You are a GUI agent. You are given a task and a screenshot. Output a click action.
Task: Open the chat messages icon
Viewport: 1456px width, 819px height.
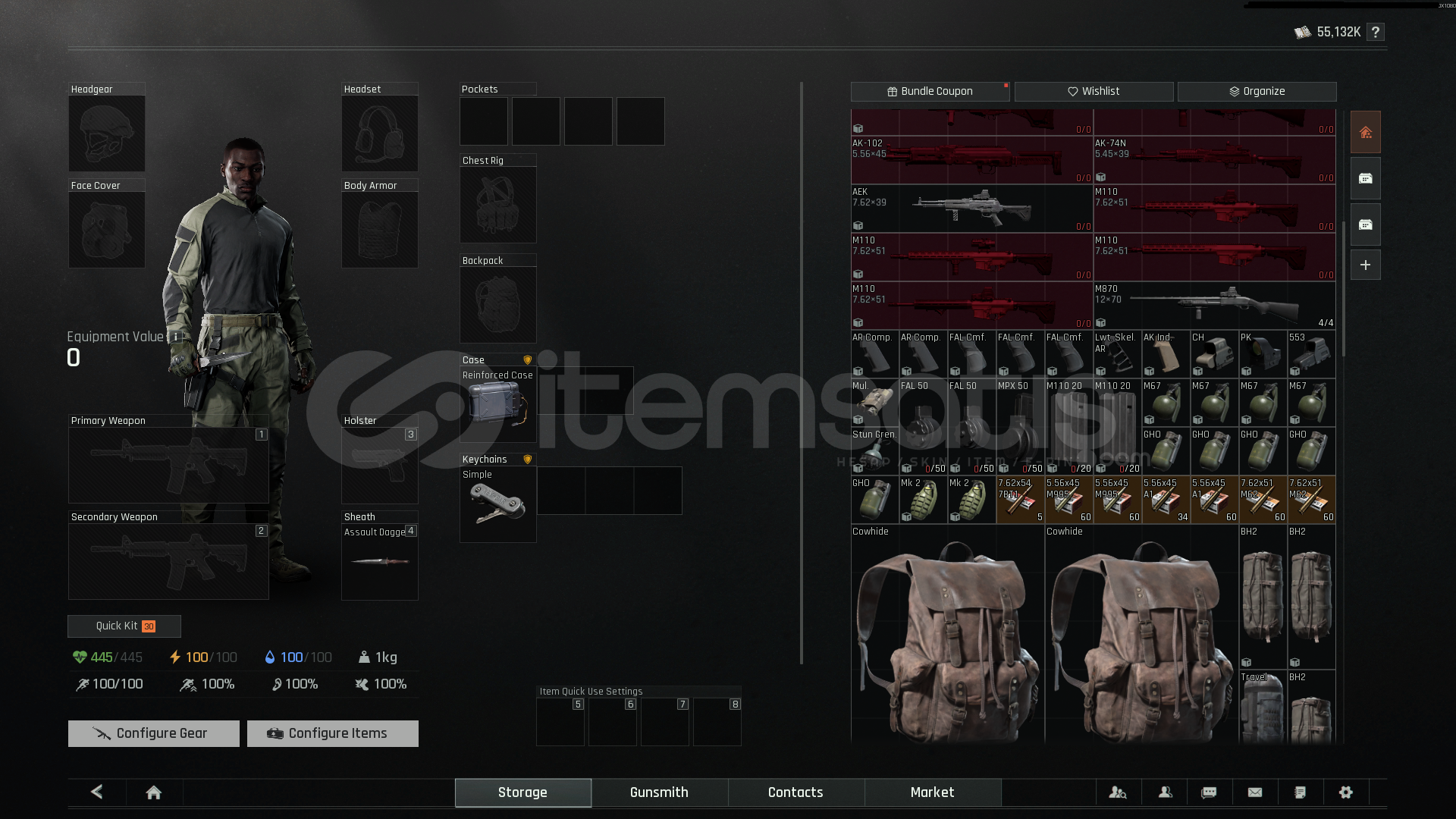1210,792
